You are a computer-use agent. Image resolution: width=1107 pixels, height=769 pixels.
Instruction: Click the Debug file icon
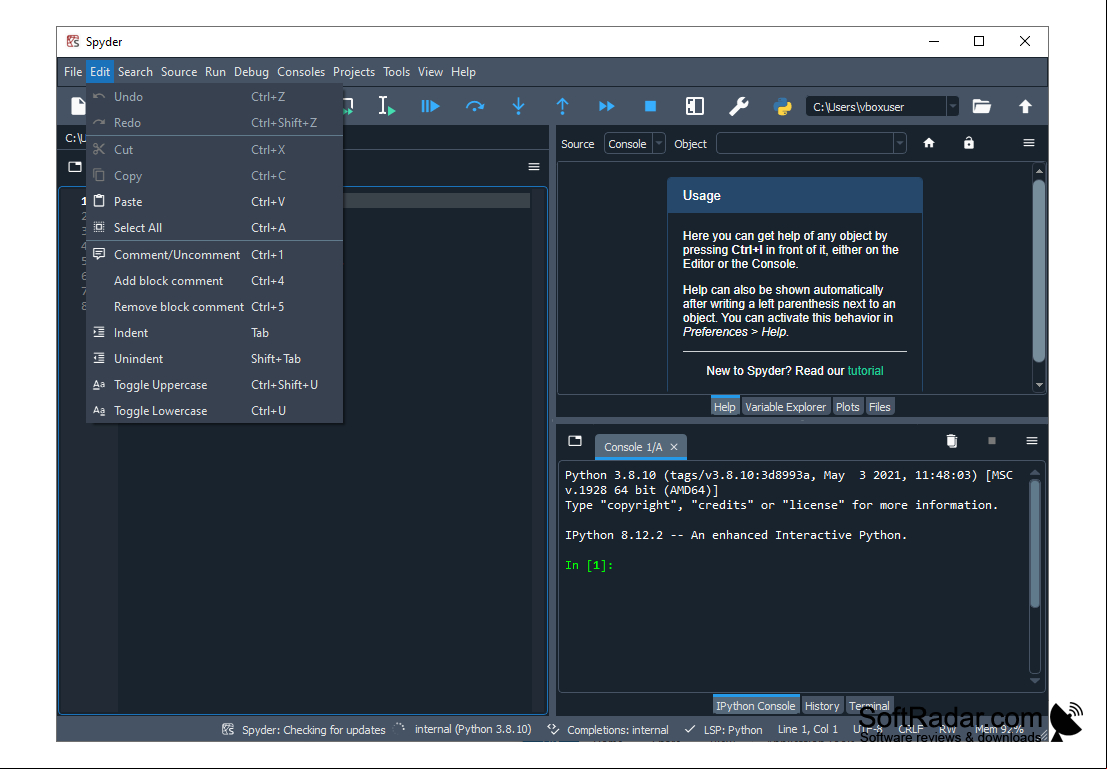[x=430, y=106]
